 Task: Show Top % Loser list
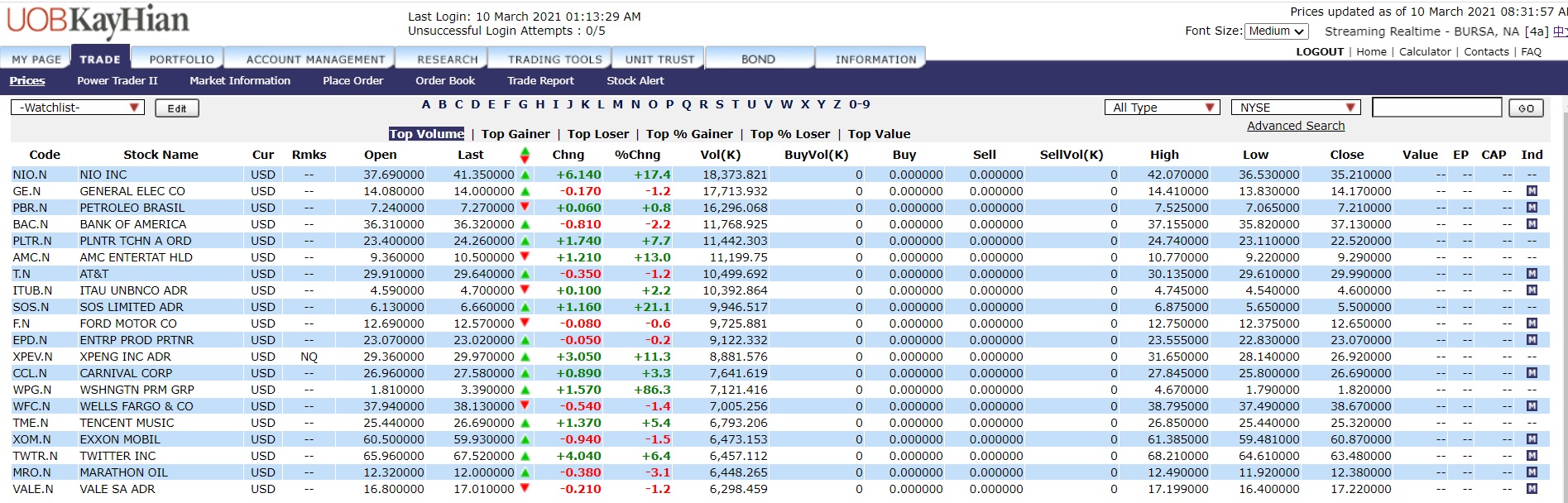(790, 134)
